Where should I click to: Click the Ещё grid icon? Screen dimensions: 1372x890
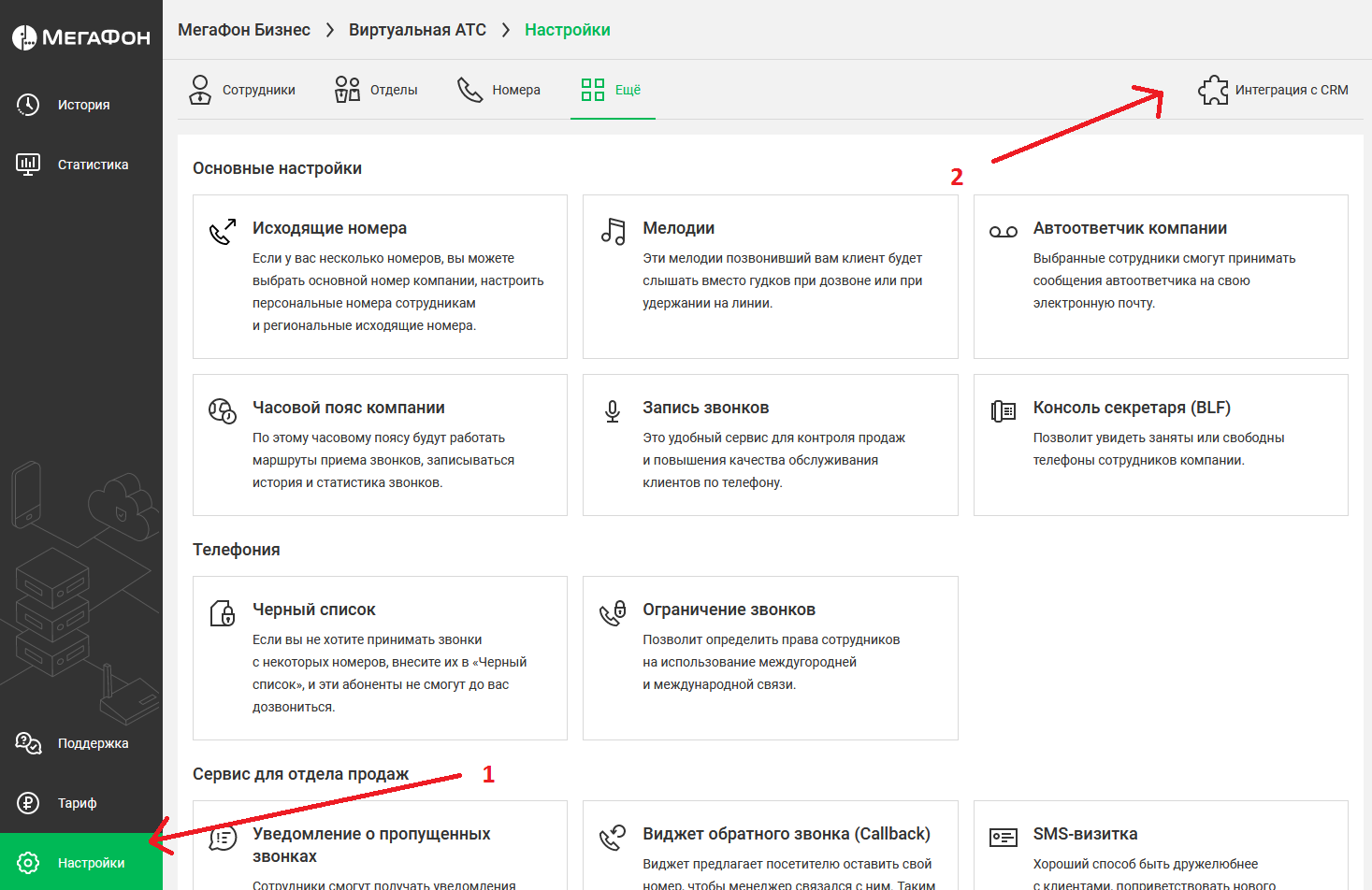pos(593,90)
